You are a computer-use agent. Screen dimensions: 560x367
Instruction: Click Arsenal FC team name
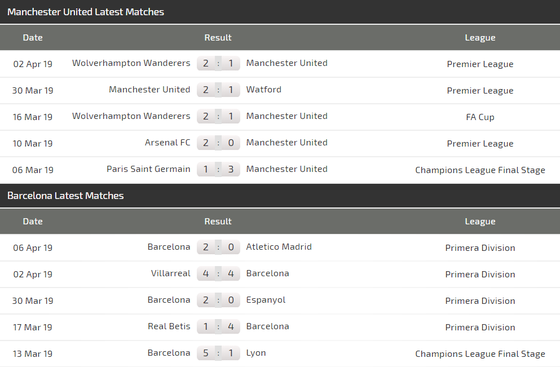tap(168, 143)
